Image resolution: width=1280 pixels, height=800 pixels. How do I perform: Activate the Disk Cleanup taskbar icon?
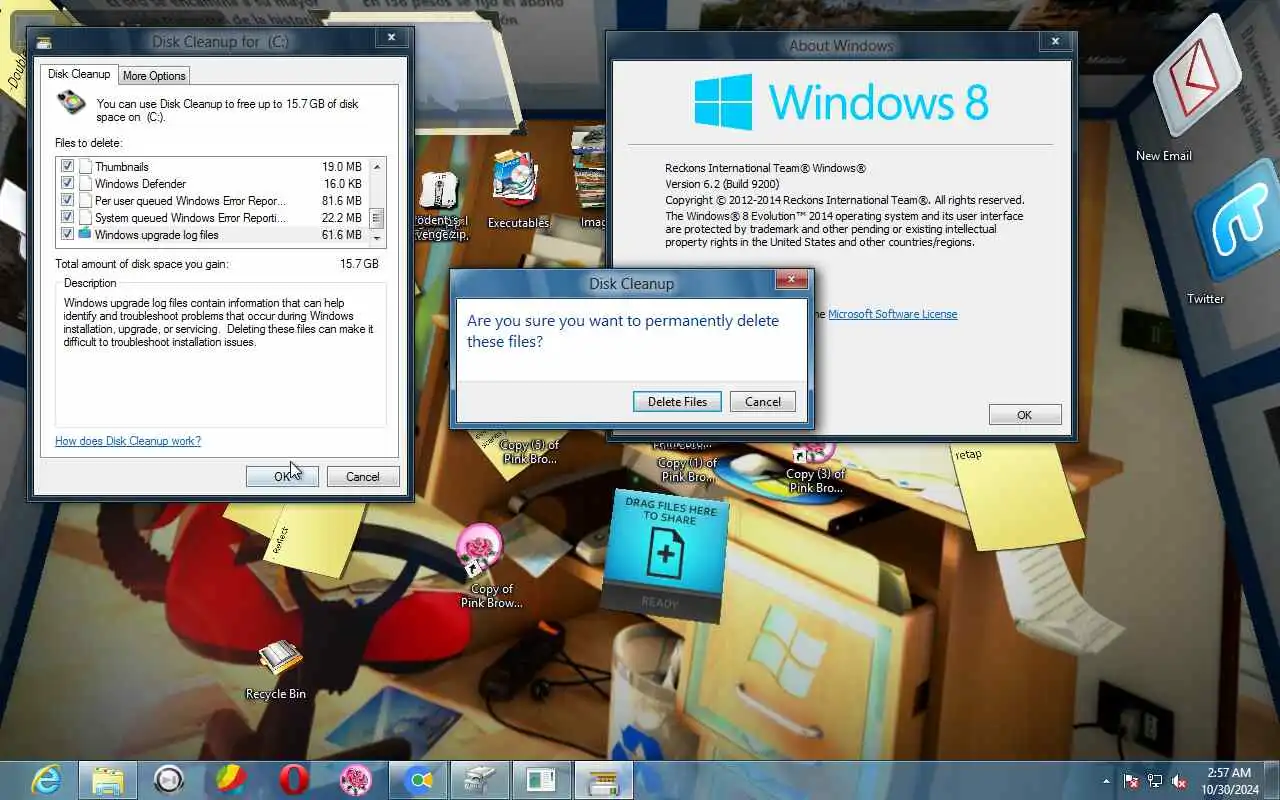click(x=603, y=780)
